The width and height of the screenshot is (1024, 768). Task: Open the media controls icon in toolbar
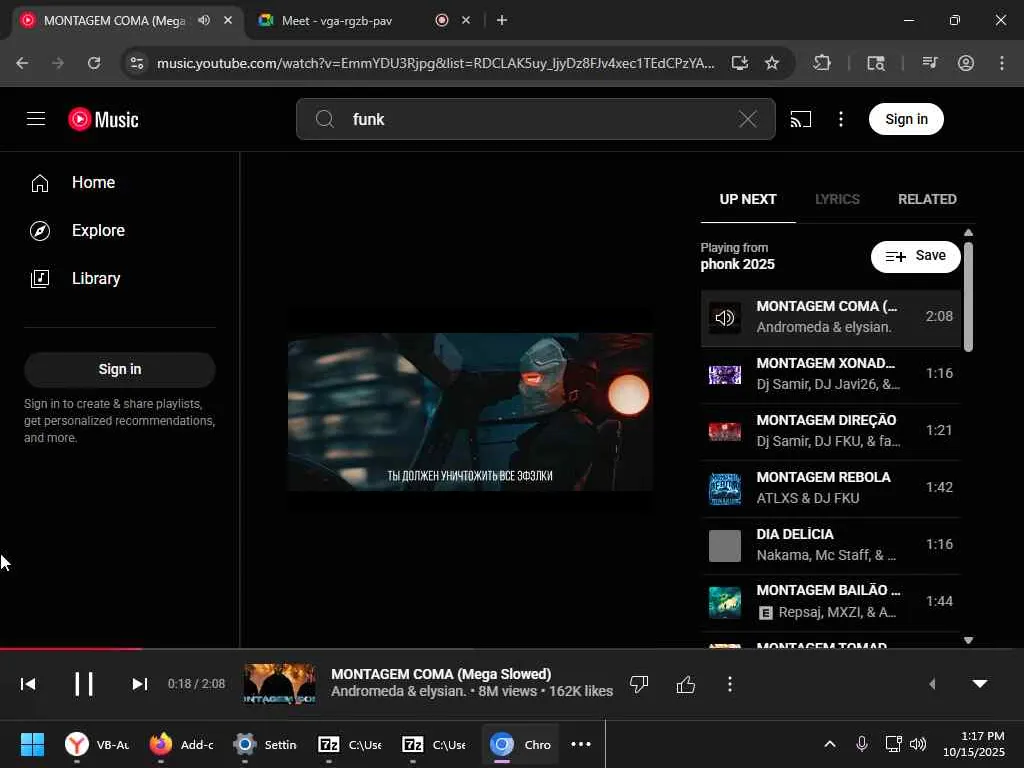929,63
